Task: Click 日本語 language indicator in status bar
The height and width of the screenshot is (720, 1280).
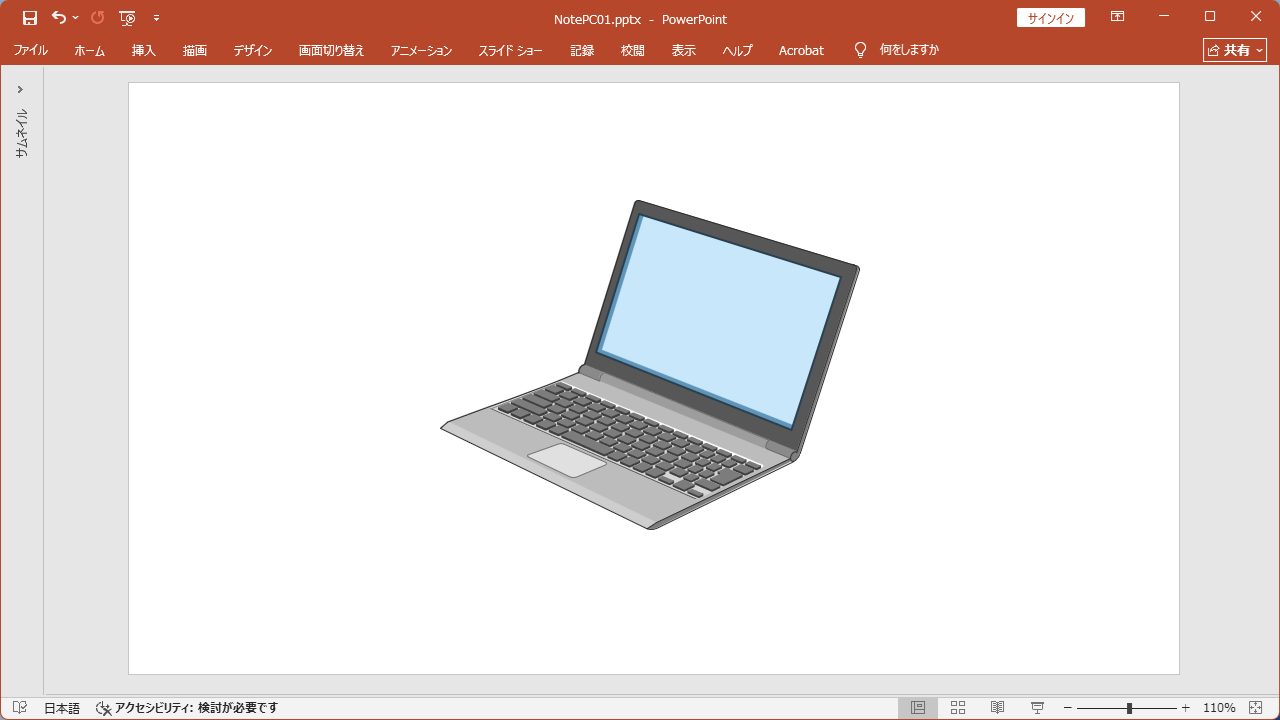Action: click(x=60, y=707)
